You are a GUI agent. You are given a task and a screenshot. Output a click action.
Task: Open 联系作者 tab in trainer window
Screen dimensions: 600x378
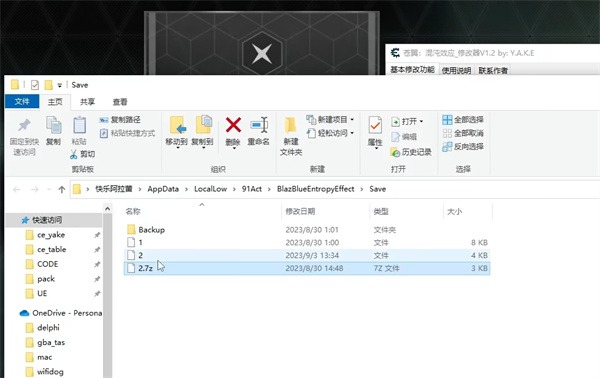click(x=493, y=70)
